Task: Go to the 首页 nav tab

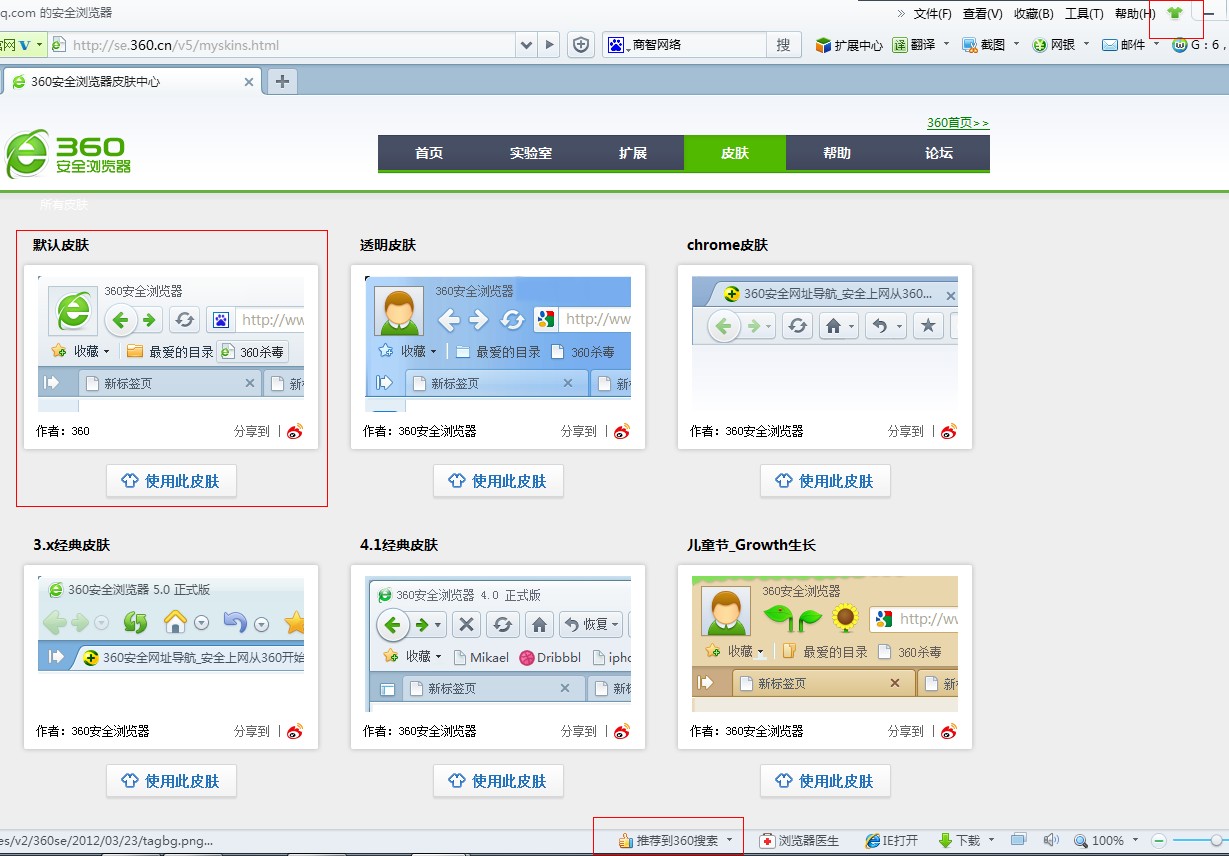Action: [429, 153]
